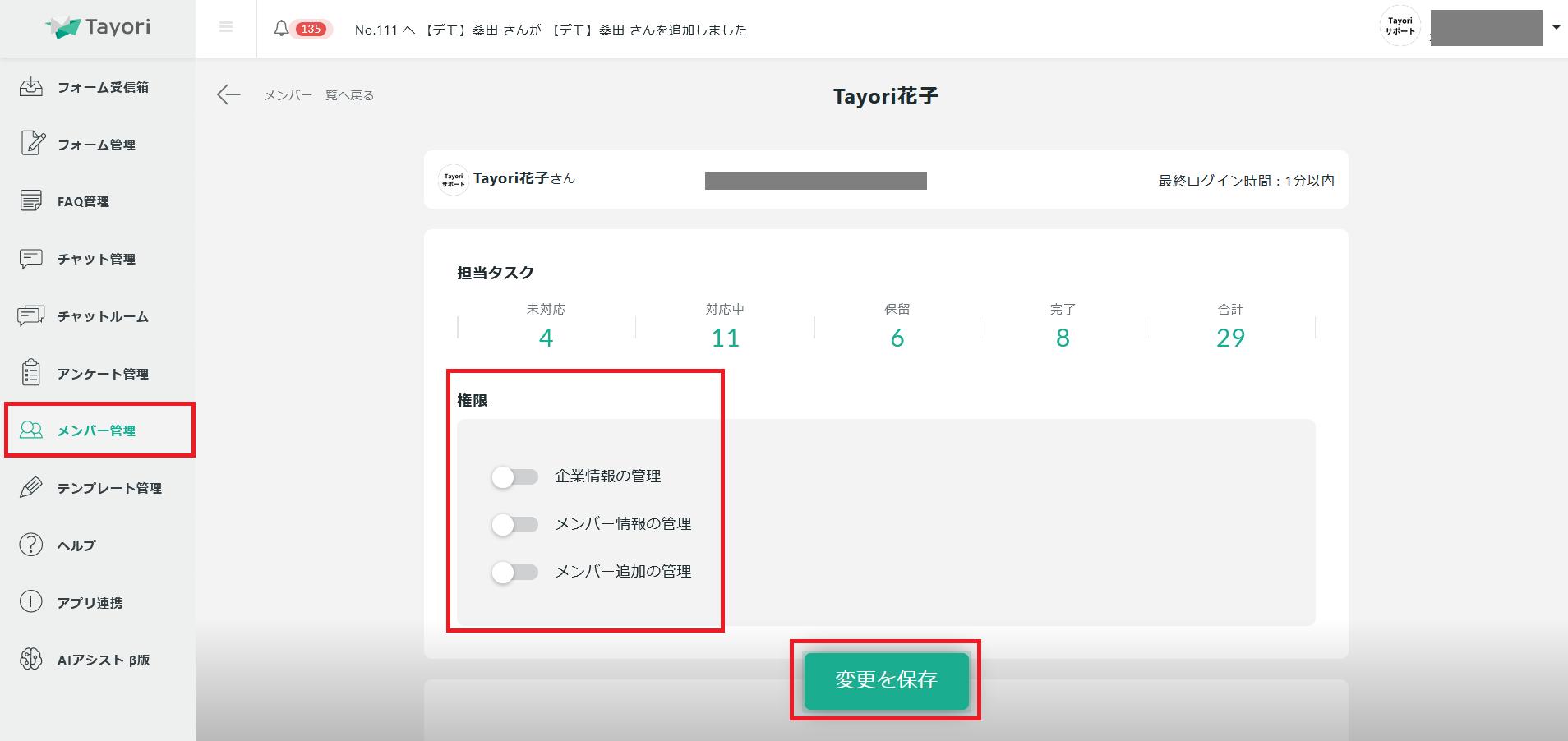Click 保留 count 6
Screen dimensions: 1568x741
(897, 338)
